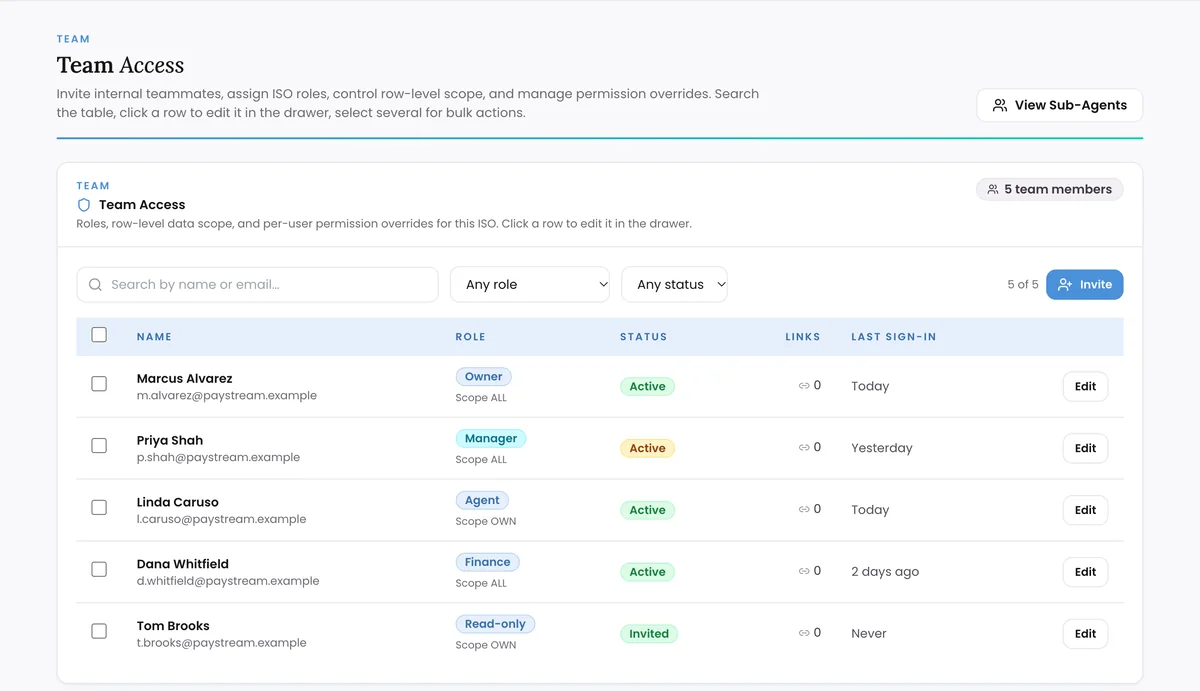Click the shield icon beside Team Access

click(x=84, y=205)
